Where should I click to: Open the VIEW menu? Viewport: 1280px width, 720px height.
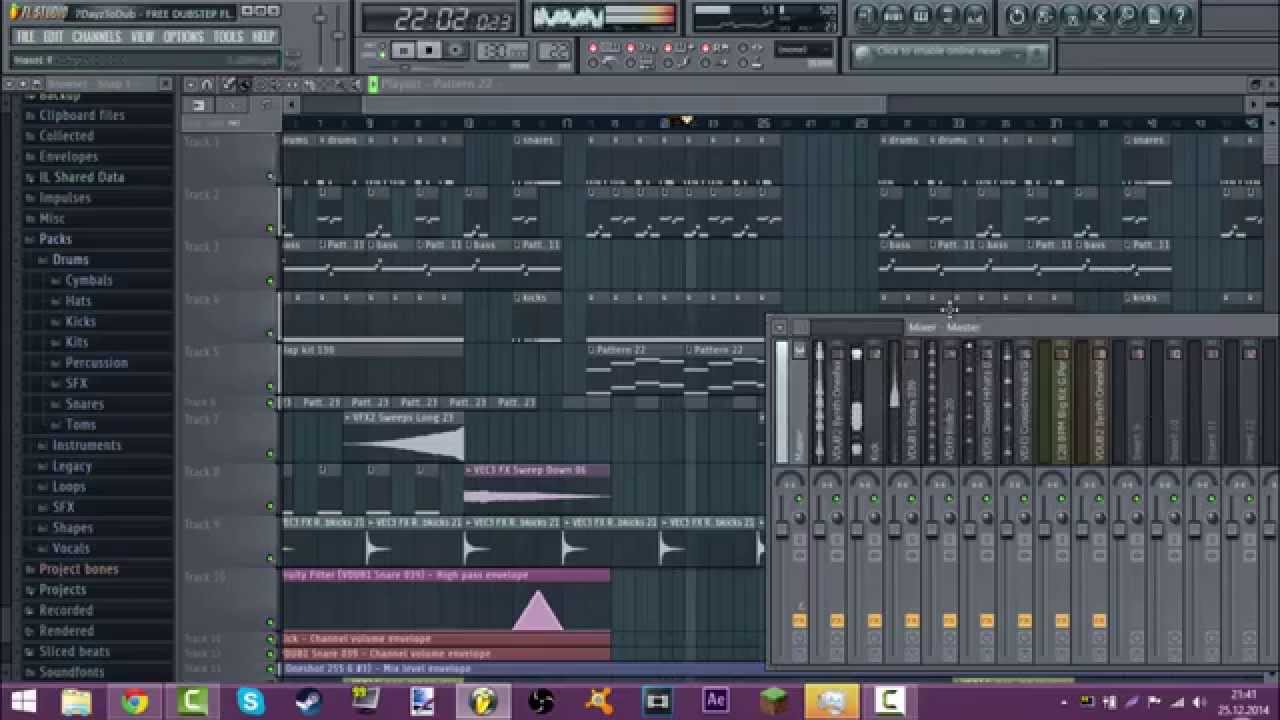point(142,37)
